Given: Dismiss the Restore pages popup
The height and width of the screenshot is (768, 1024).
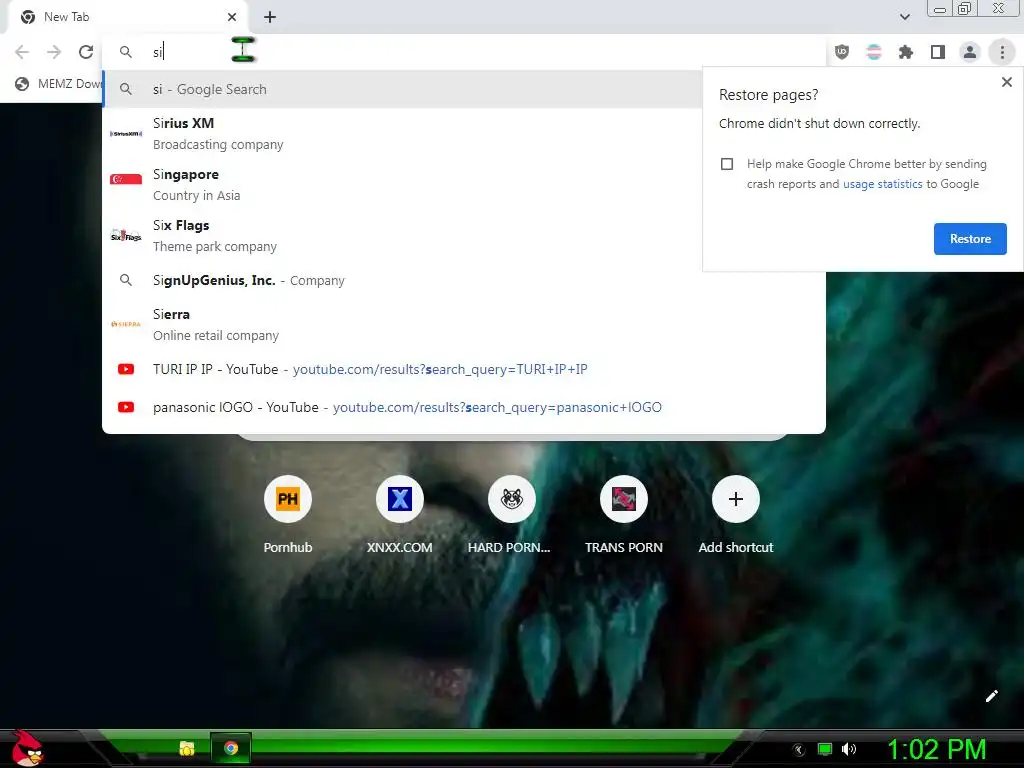Looking at the screenshot, I should click(1006, 82).
